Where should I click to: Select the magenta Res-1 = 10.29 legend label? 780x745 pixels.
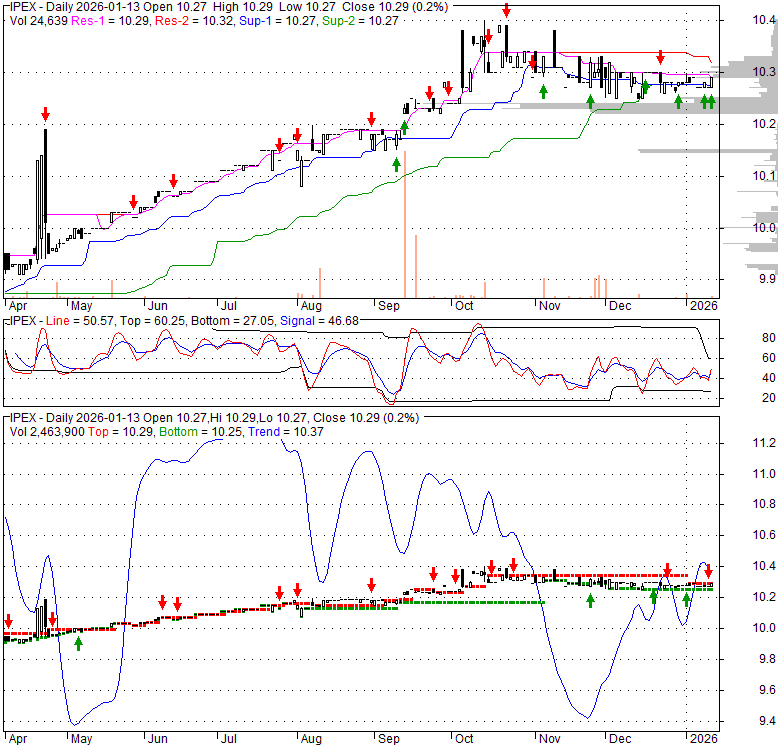[x=109, y=22]
